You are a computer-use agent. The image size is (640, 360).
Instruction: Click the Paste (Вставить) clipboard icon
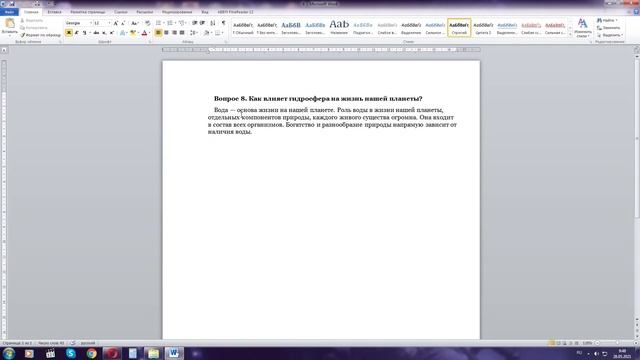pos(9,23)
